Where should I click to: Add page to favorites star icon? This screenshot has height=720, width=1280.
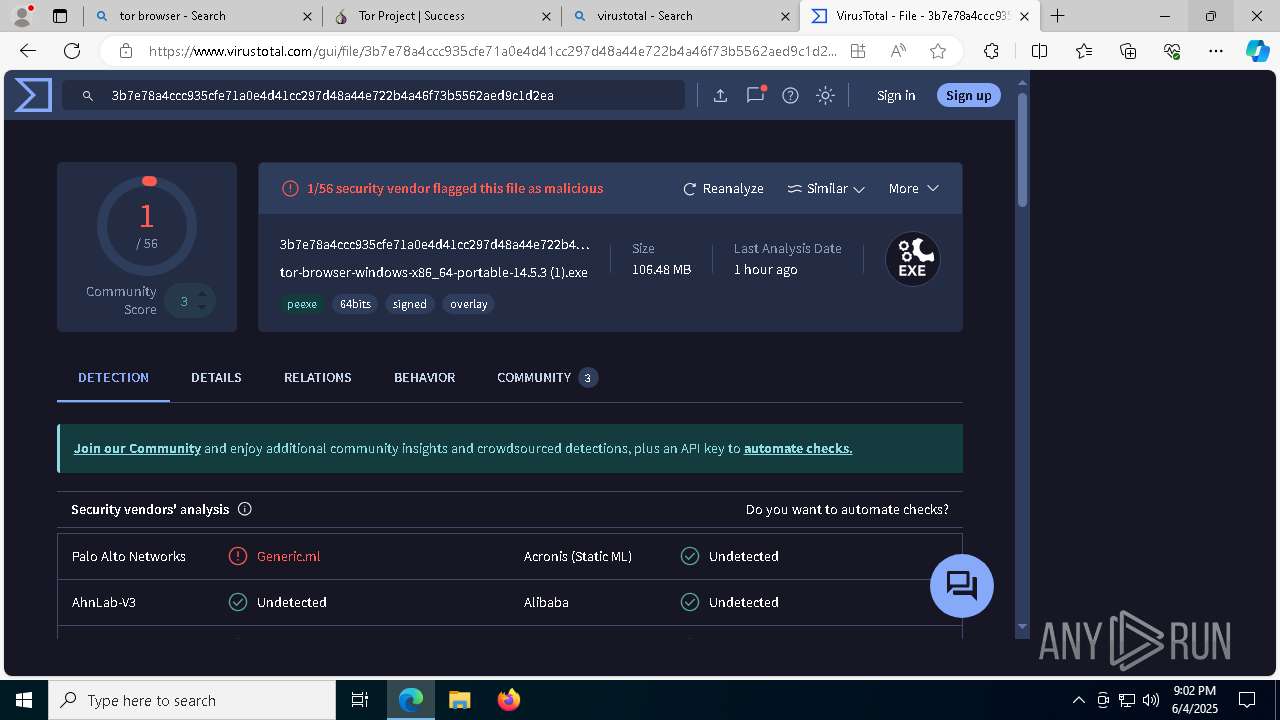pos(938,51)
